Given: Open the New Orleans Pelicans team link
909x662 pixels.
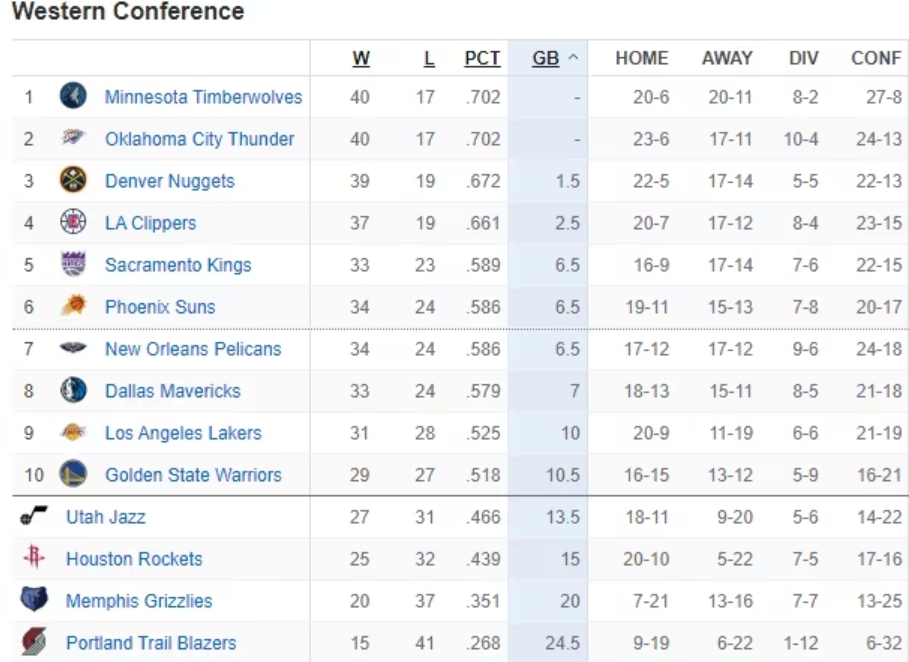Looking at the screenshot, I should pyautogui.click(x=193, y=349).
